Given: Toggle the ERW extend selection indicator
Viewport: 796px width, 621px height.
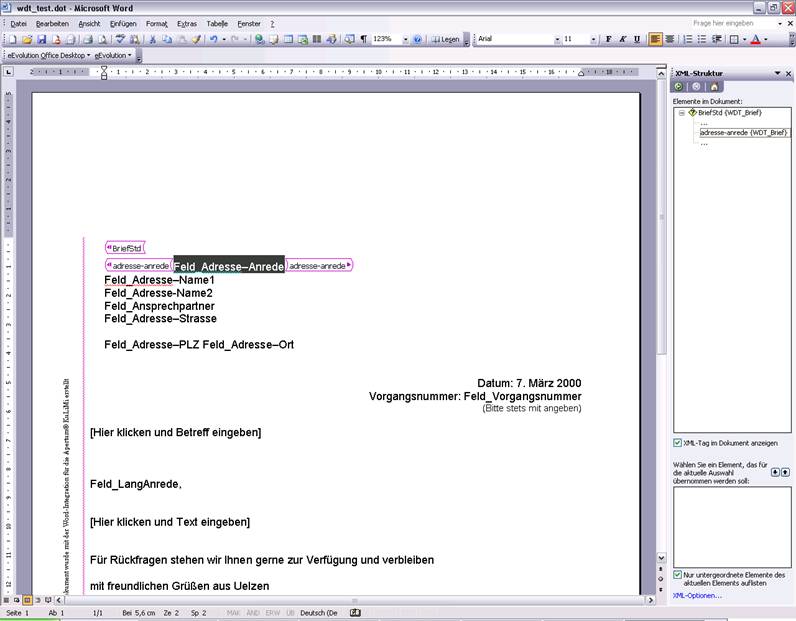Looking at the screenshot, I should [273, 613].
